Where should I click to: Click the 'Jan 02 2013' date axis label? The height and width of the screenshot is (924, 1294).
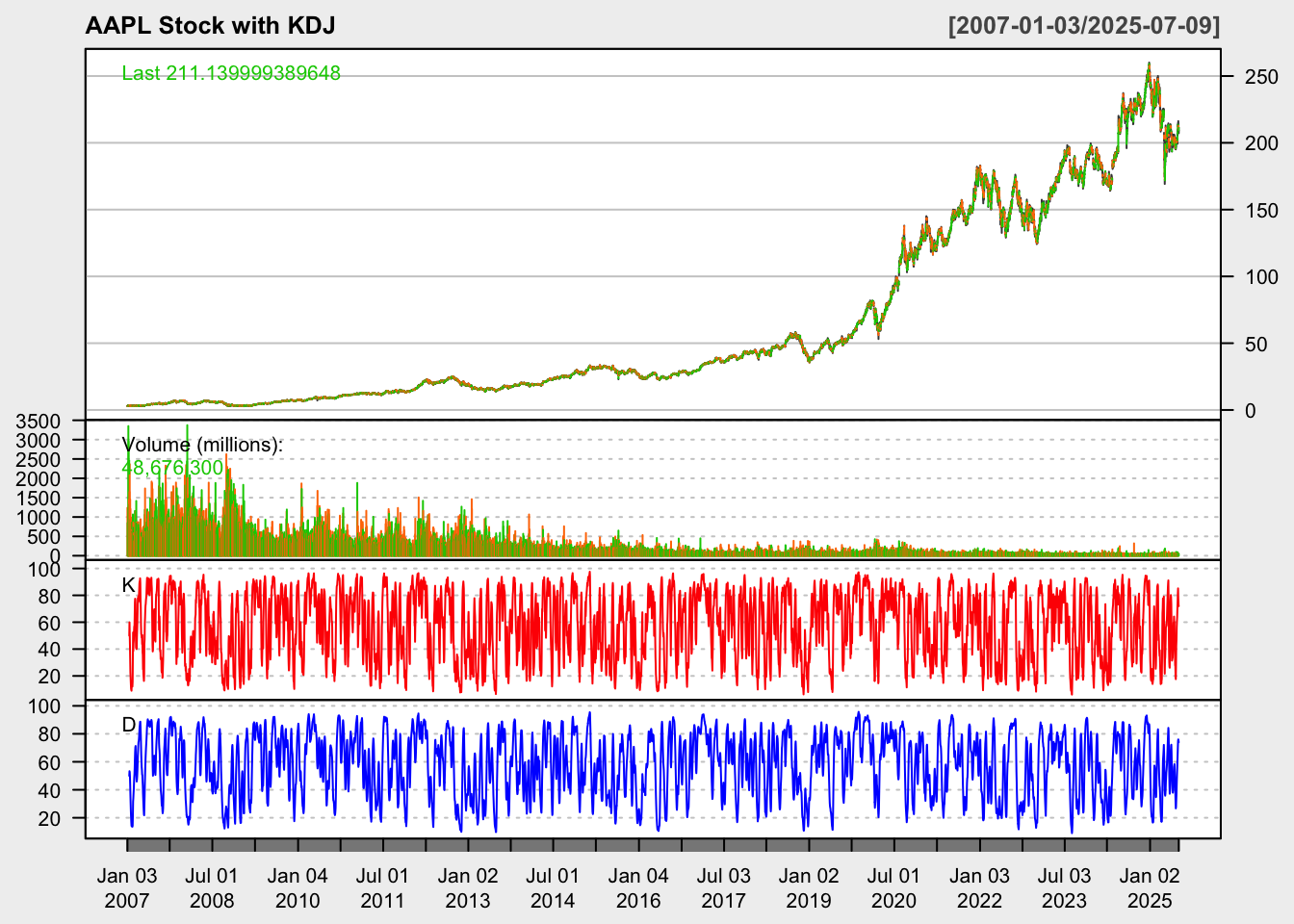coord(468,888)
